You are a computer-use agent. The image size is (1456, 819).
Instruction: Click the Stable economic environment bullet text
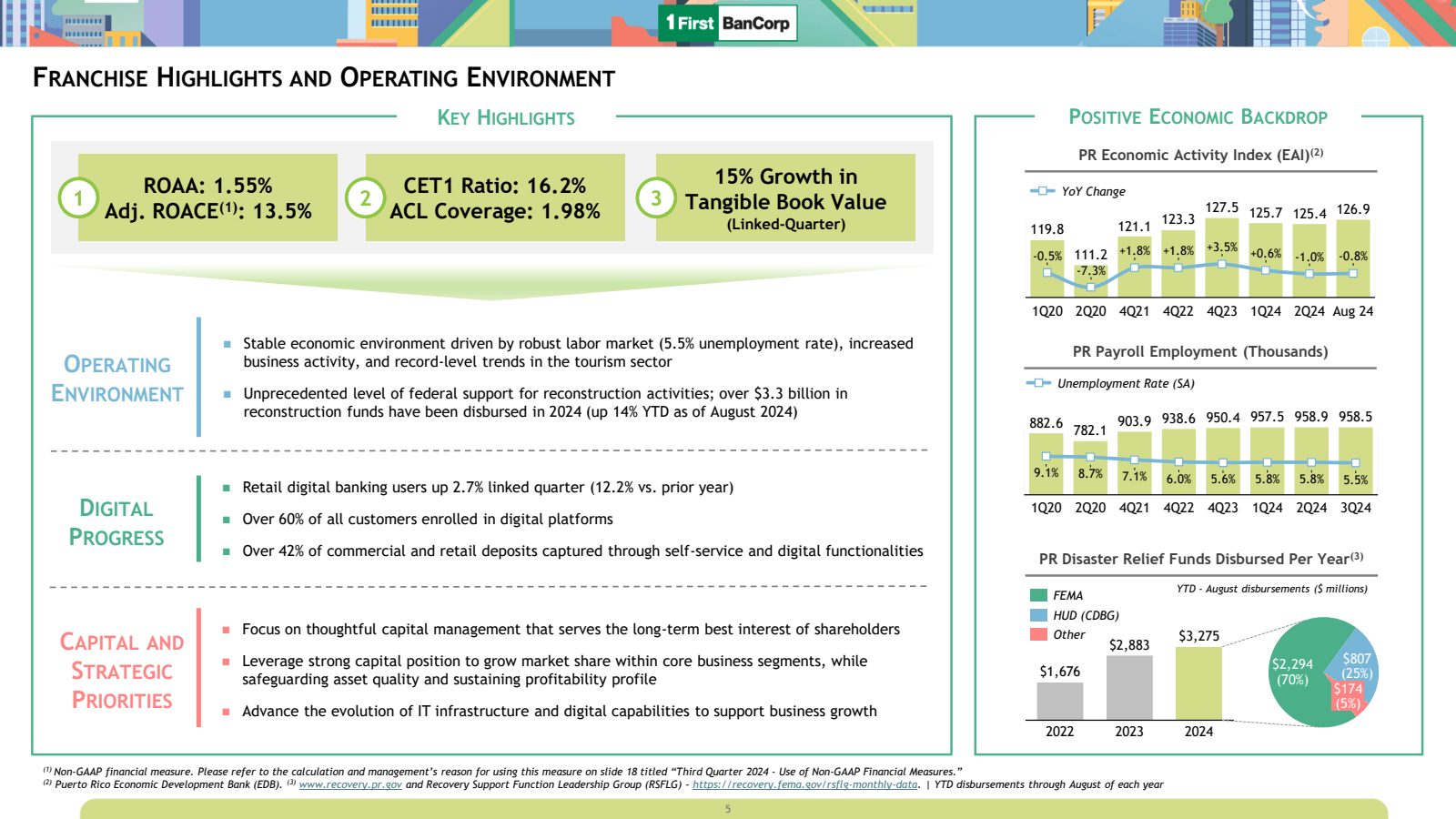[578, 352]
